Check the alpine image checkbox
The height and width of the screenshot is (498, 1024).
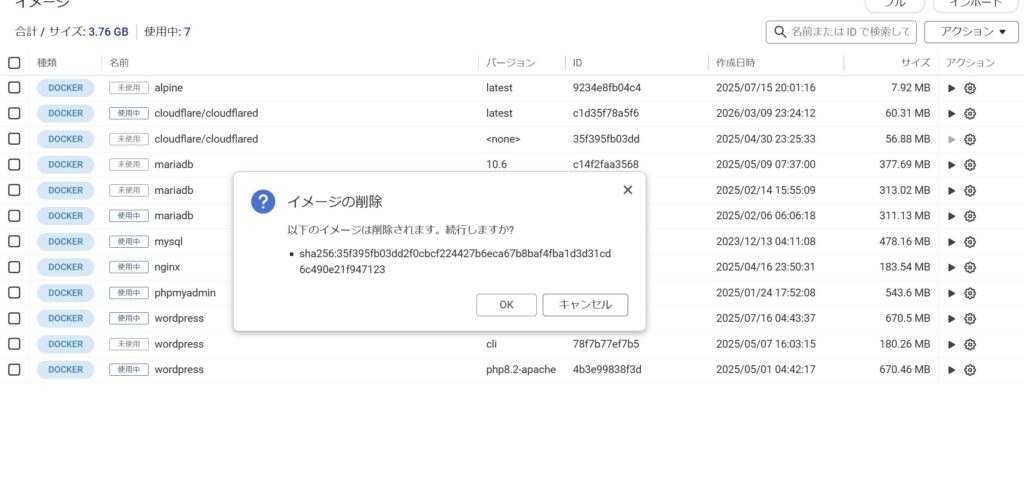point(14,88)
